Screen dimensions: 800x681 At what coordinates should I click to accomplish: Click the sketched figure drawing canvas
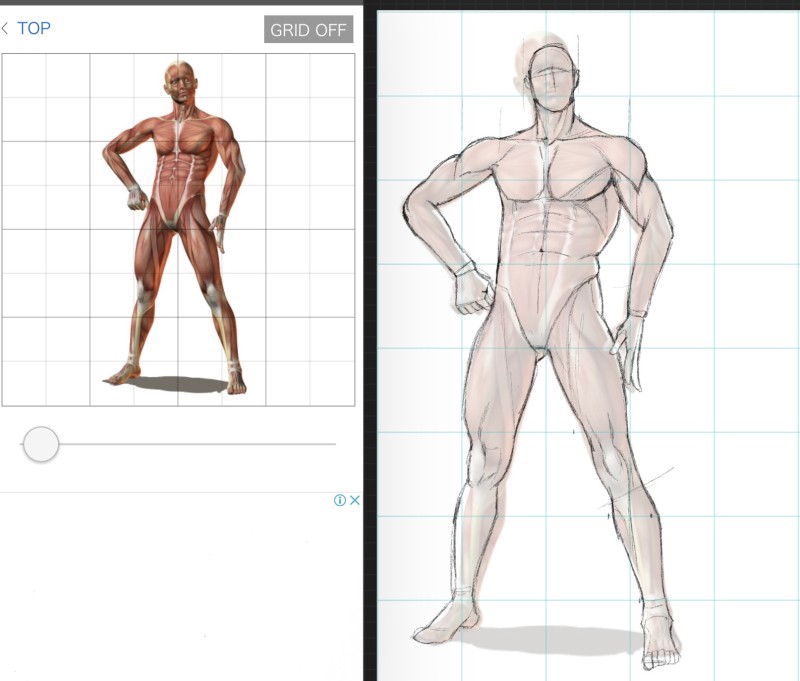pyautogui.click(x=588, y=345)
